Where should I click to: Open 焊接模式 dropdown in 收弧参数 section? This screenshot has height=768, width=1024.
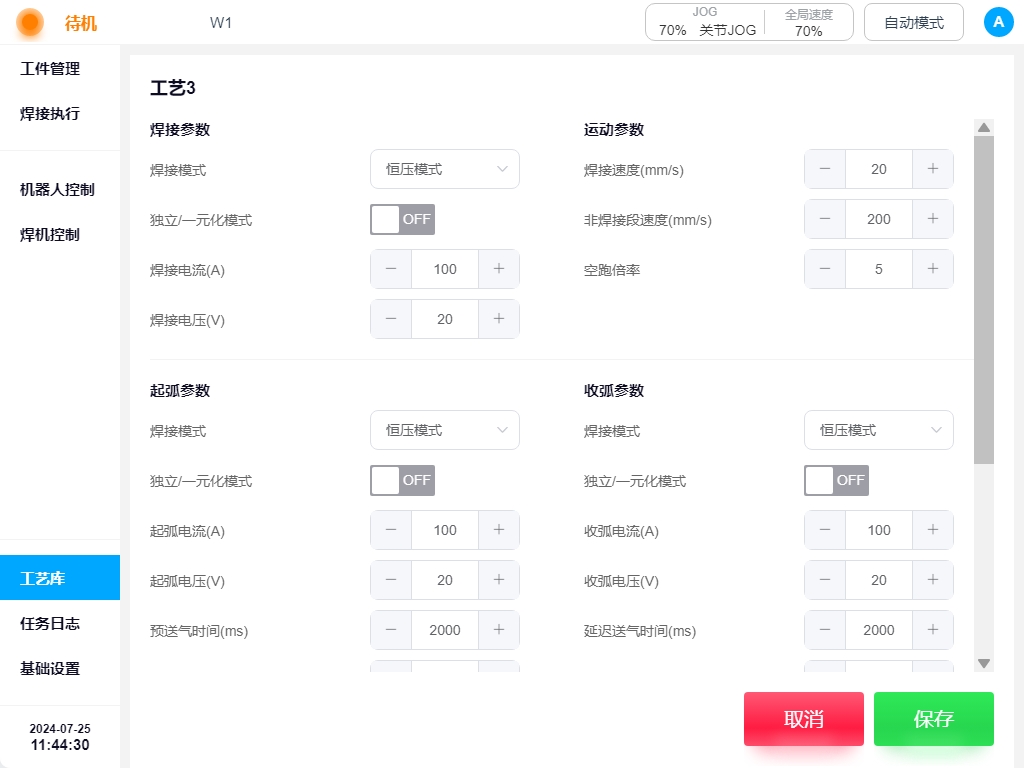coord(879,430)
